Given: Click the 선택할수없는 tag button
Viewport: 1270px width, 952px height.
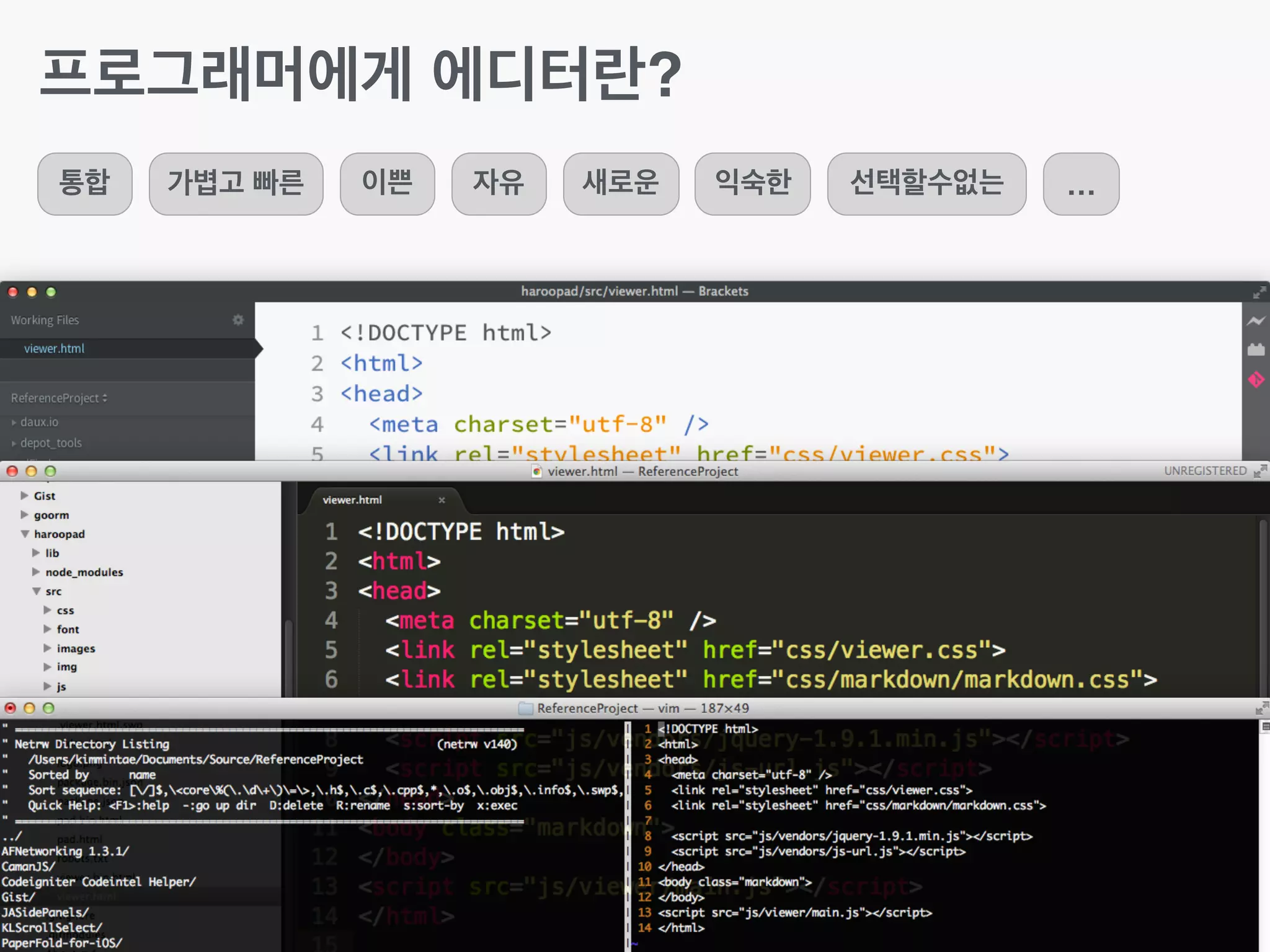Looking at the screenshot, I should pos(926,183).
